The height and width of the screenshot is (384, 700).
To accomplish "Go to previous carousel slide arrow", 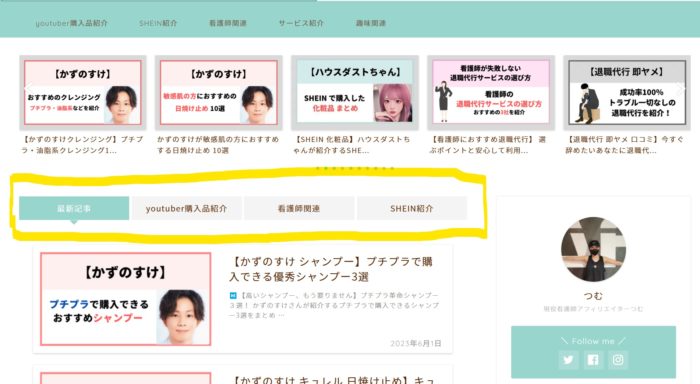I will [x=28, y=89].
